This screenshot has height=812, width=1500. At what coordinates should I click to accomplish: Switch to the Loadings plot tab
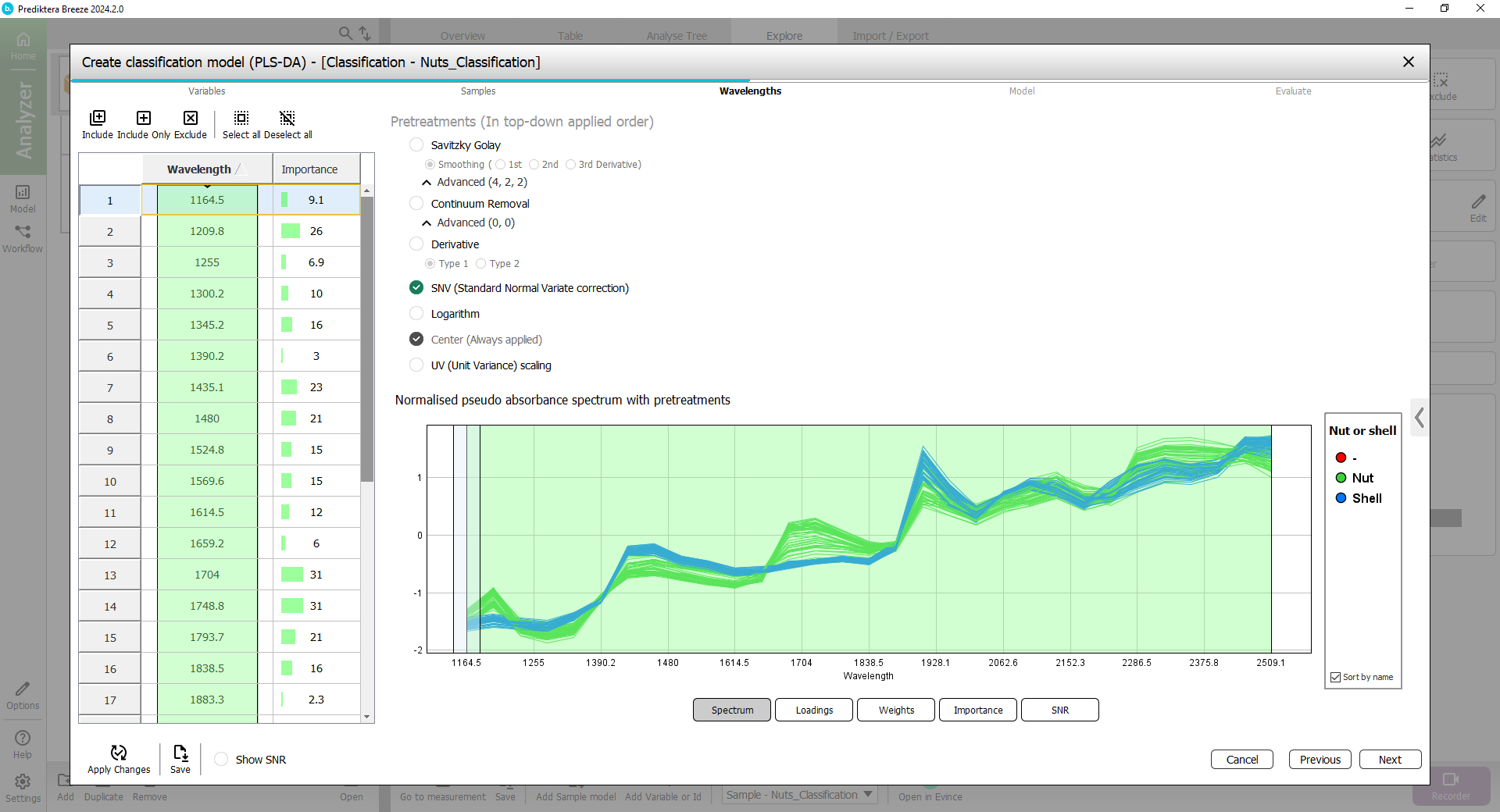[x=813, y=710]
